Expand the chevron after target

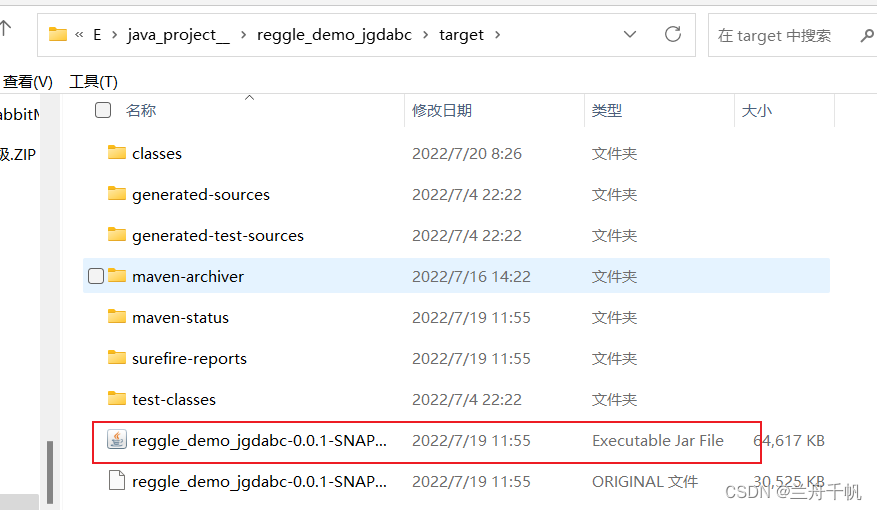[x=497, y=35]
